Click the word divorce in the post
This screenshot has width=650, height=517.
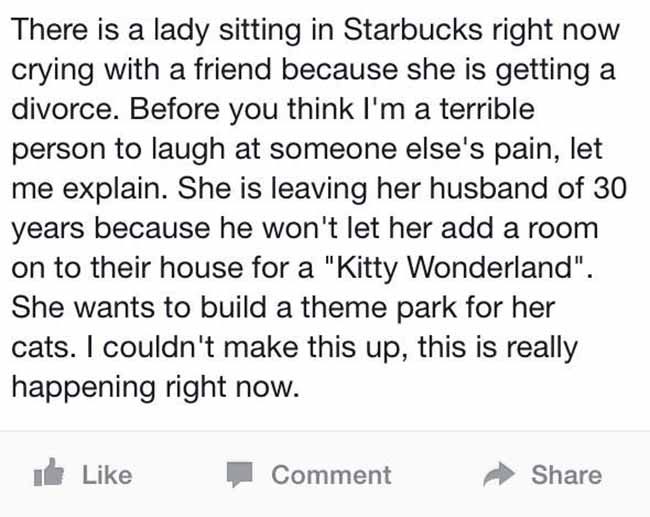61,109
